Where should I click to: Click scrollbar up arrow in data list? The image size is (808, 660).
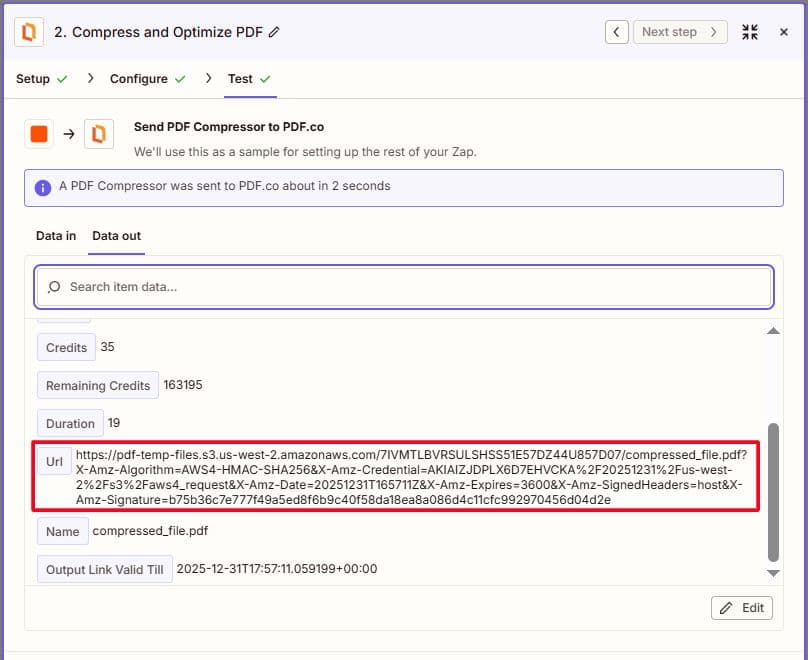pos(772,331)
